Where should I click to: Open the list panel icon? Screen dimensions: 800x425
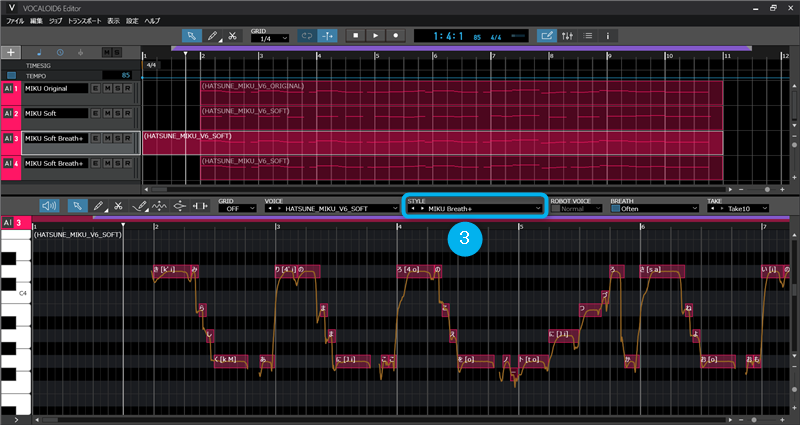point(588,36)
